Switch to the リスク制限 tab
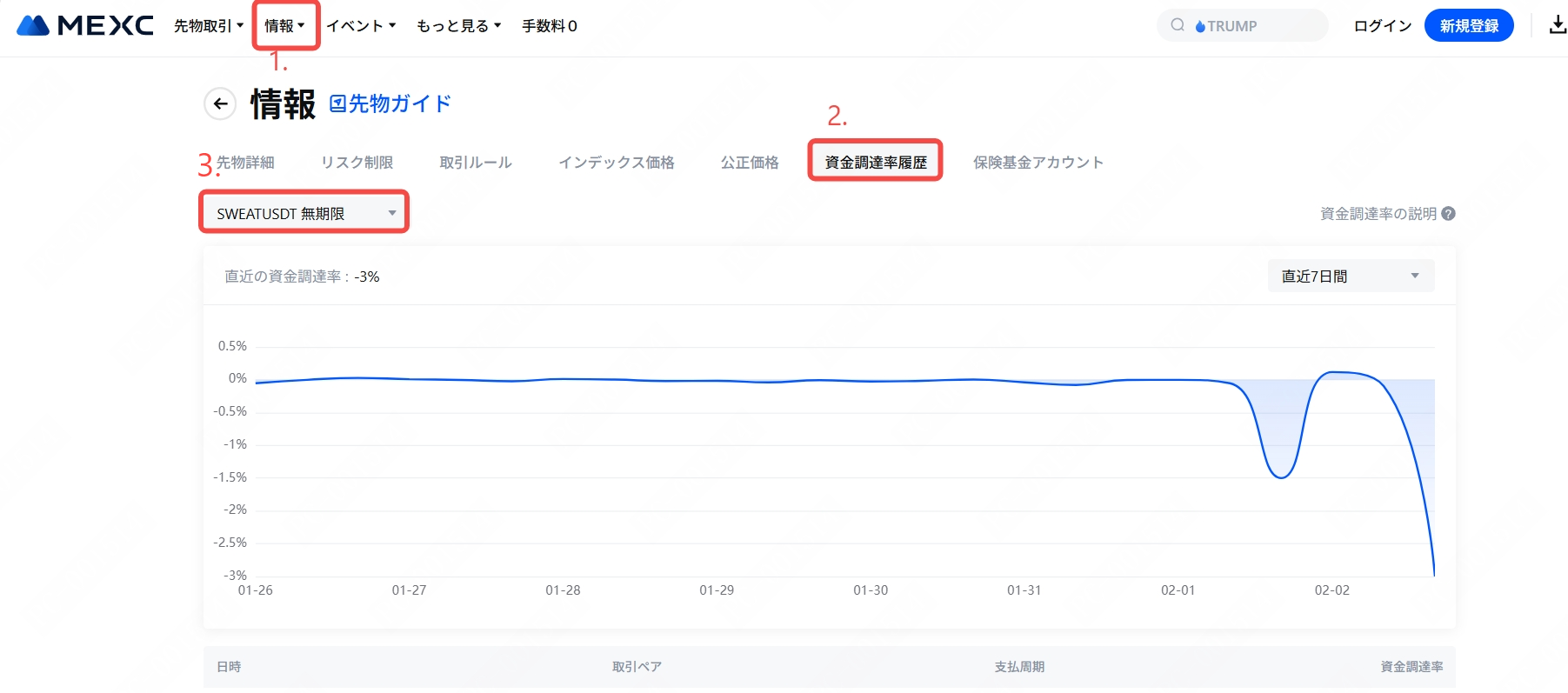This screenshot has height=693, width=1568. [x=357, y=163]
